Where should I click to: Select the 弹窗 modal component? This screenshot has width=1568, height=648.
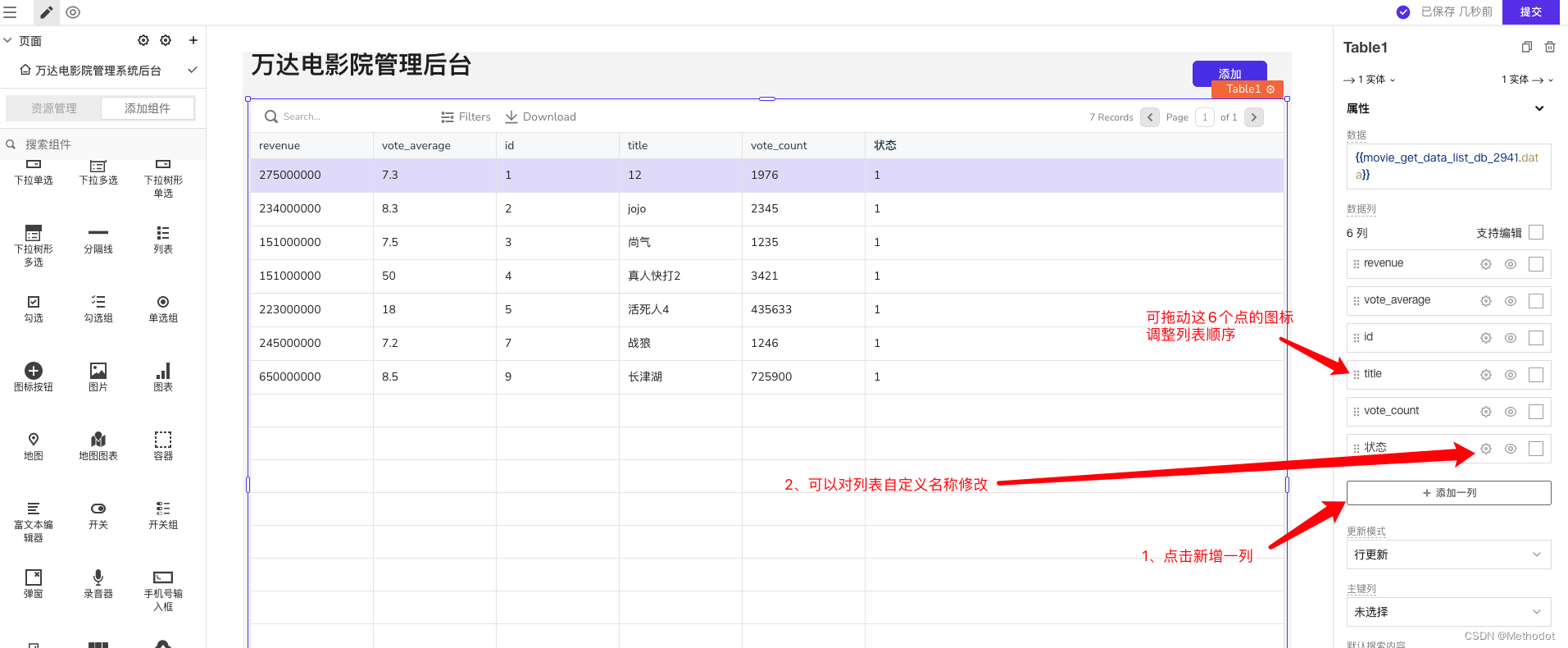tap(34, 584)
